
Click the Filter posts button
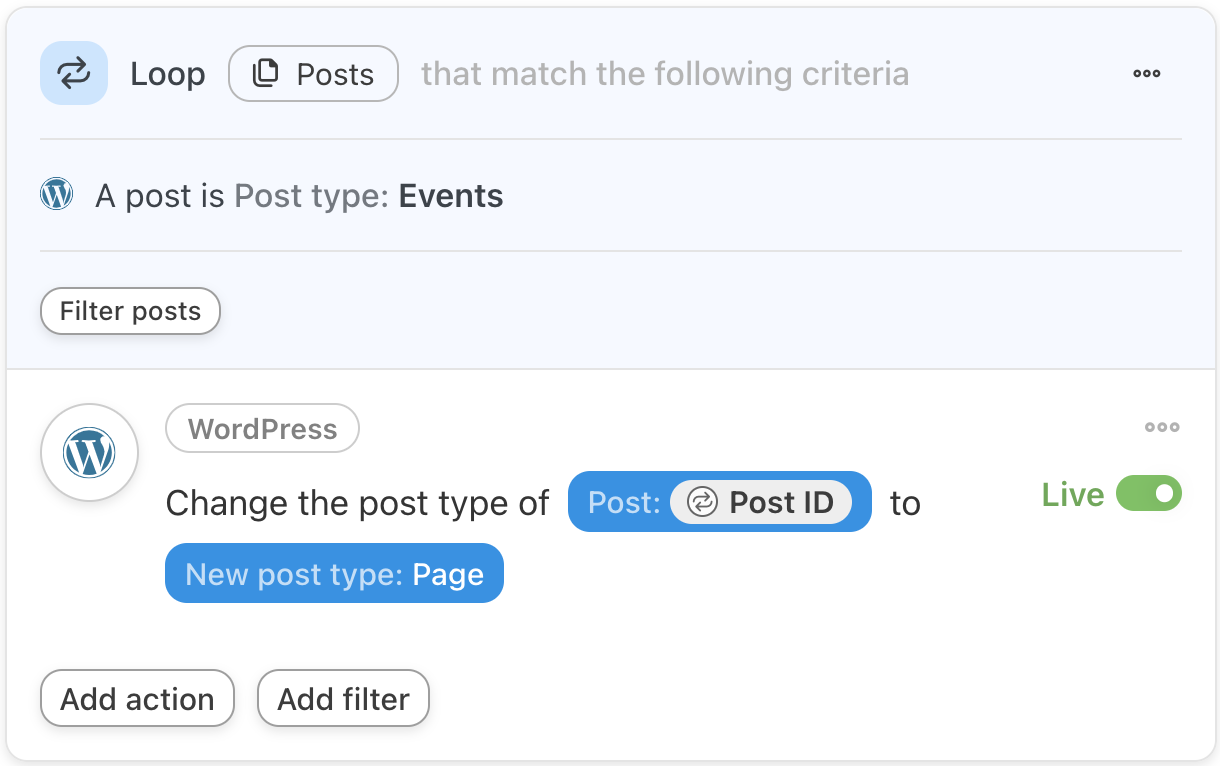click(130, 311)
